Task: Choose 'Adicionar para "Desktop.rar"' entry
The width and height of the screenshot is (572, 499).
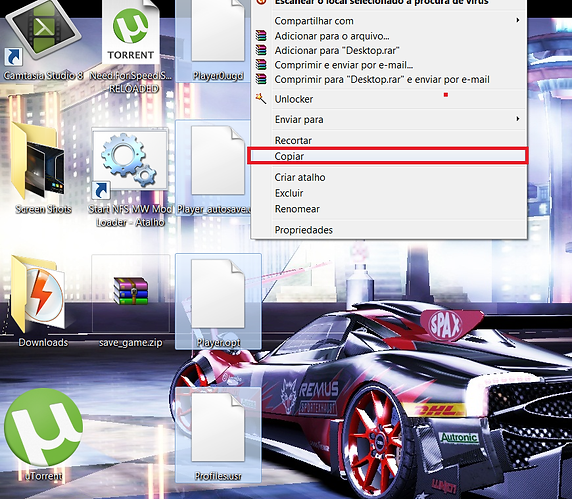Action: 389,50
